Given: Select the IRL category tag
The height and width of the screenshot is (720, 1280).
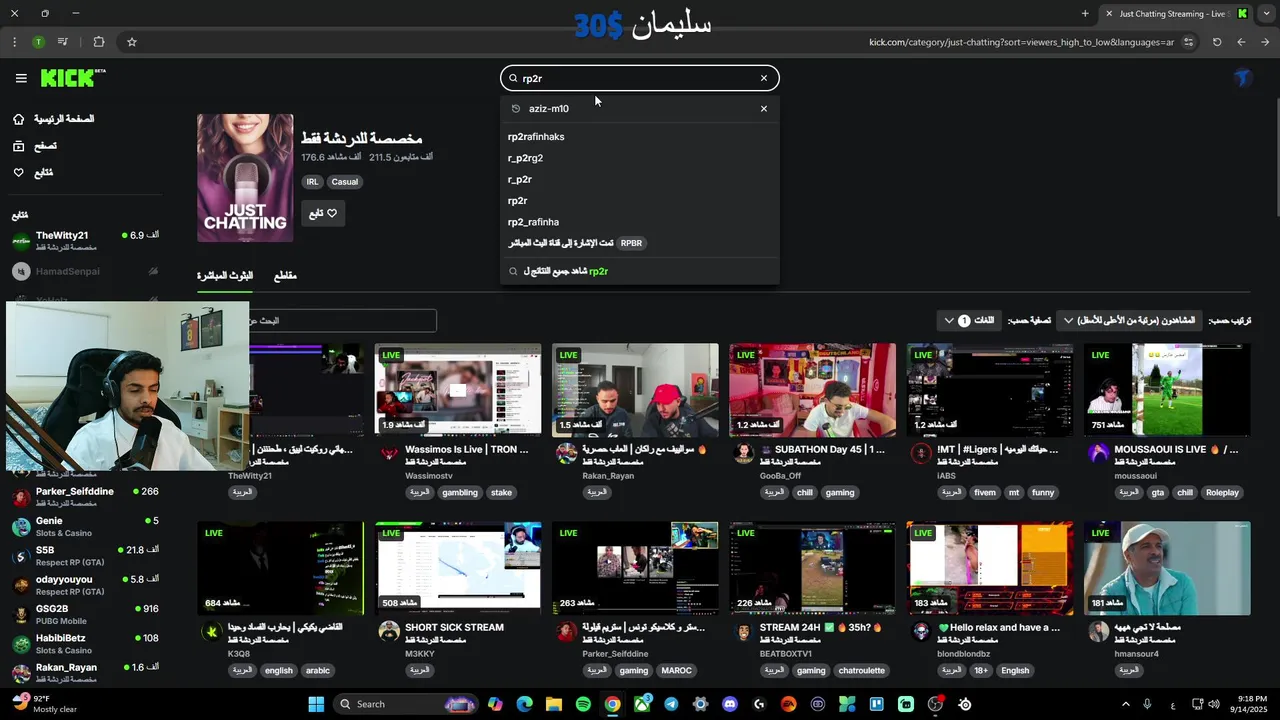Looking at the screenshot, I should click(312, 182).
